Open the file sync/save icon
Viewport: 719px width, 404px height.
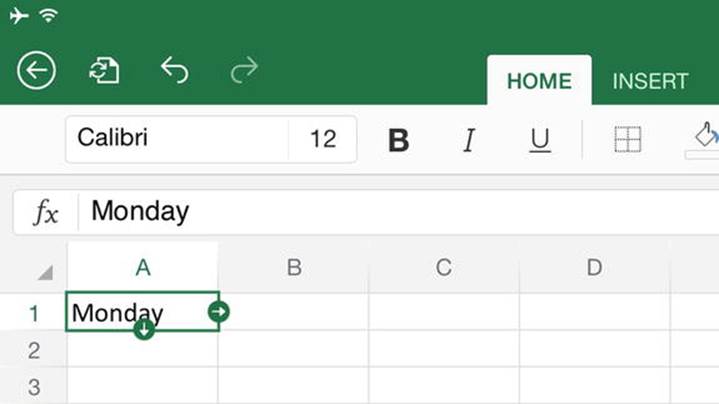[104, 70]
